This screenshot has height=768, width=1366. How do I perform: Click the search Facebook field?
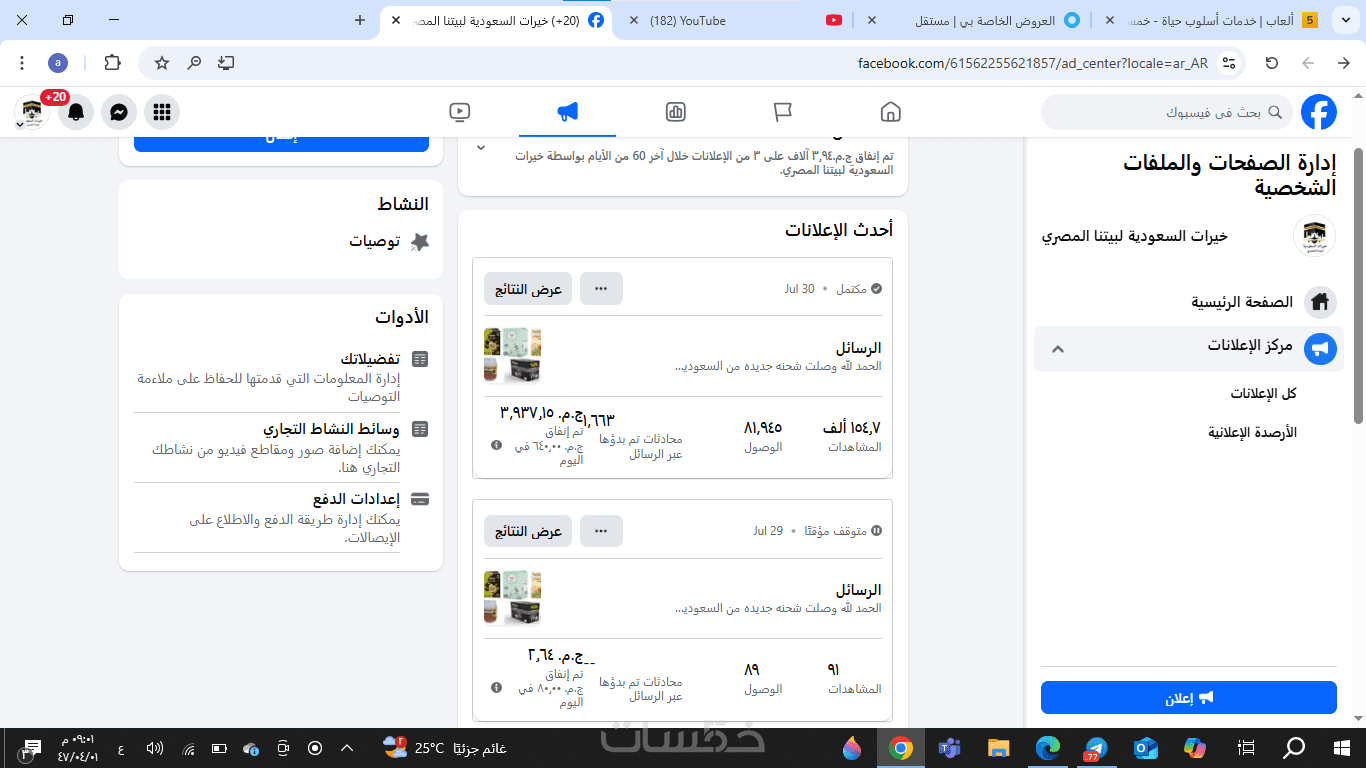coord(1166,113)
